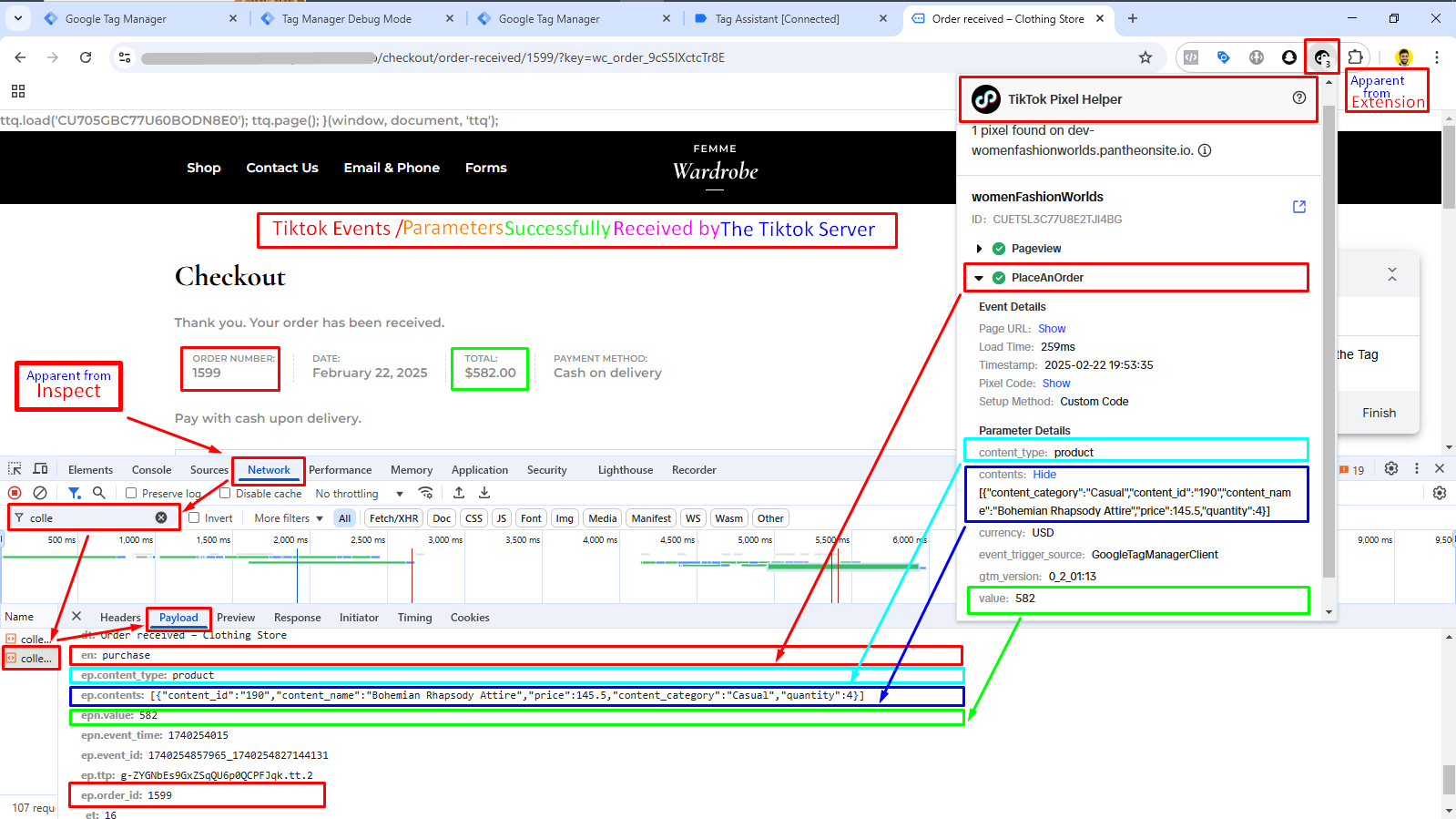1456x819 pixels.
Task: Open the Shop menu link
Action: tap(204, 168)
